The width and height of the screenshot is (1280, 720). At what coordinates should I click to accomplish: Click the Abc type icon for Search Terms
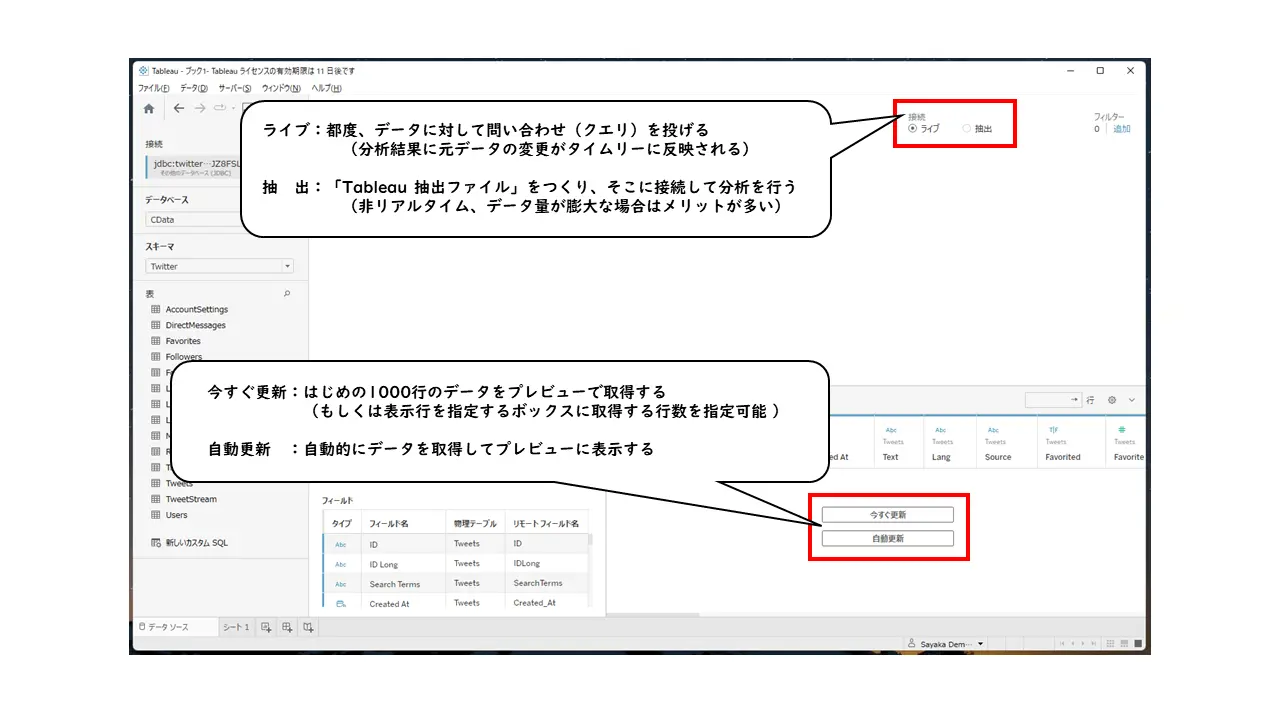(x=341, y=584)
